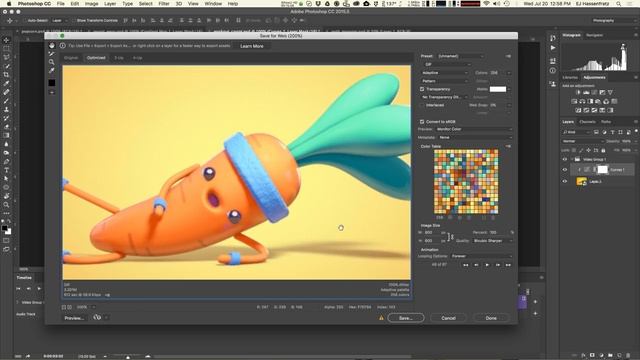Open the Preset dropdown
The image size is (640, 360).
461,56
